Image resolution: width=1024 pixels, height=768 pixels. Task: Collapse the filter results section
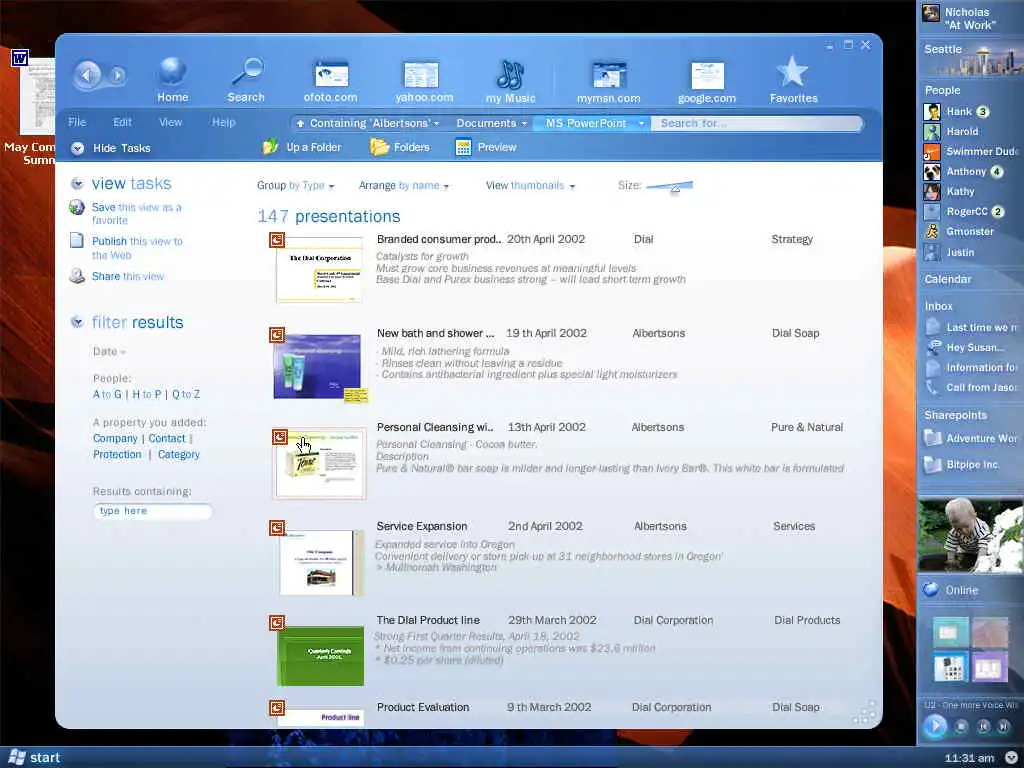pyautogui.click(x=77, y=322)
